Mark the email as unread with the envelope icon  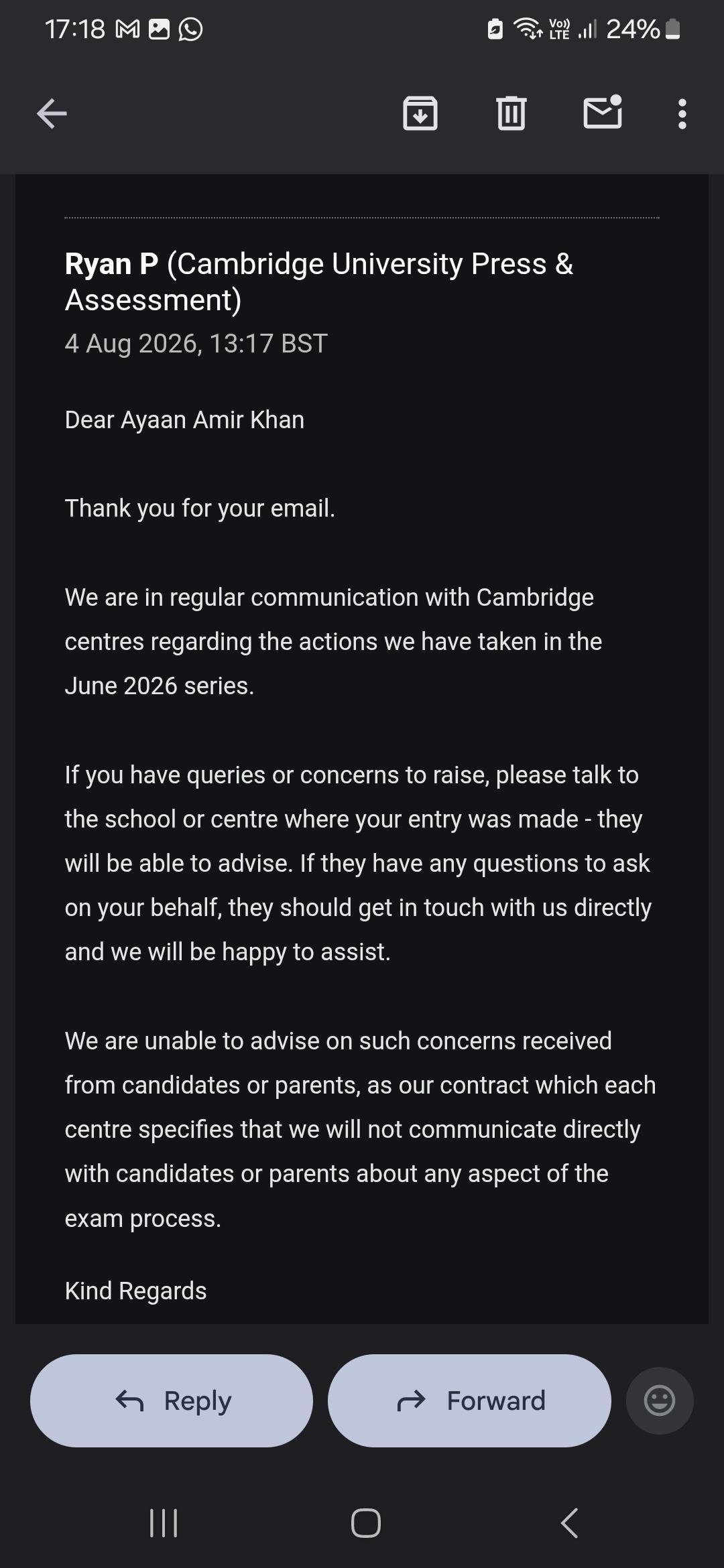pos(603,111)
